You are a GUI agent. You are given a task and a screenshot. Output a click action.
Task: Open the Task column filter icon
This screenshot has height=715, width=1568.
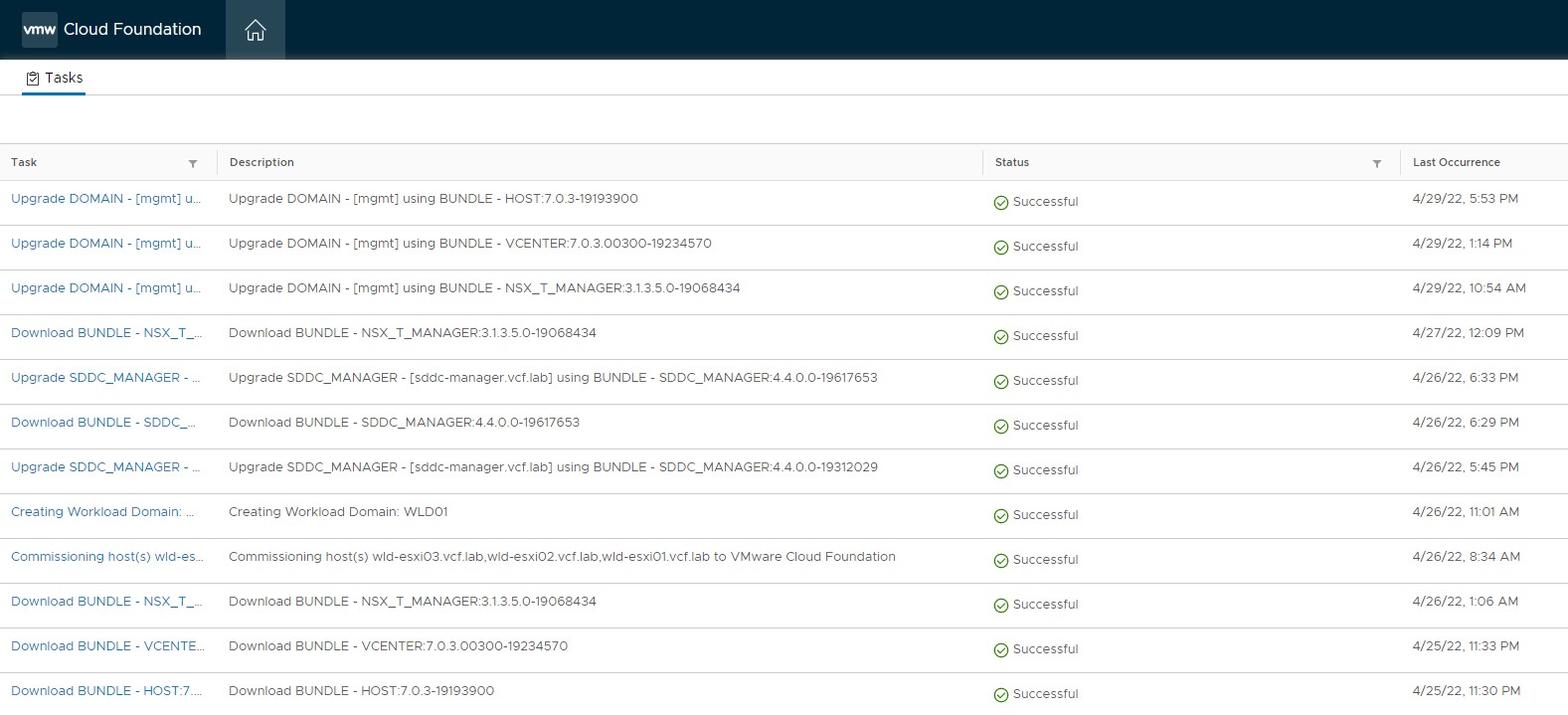pyautogui.click(x=193, y=163)
